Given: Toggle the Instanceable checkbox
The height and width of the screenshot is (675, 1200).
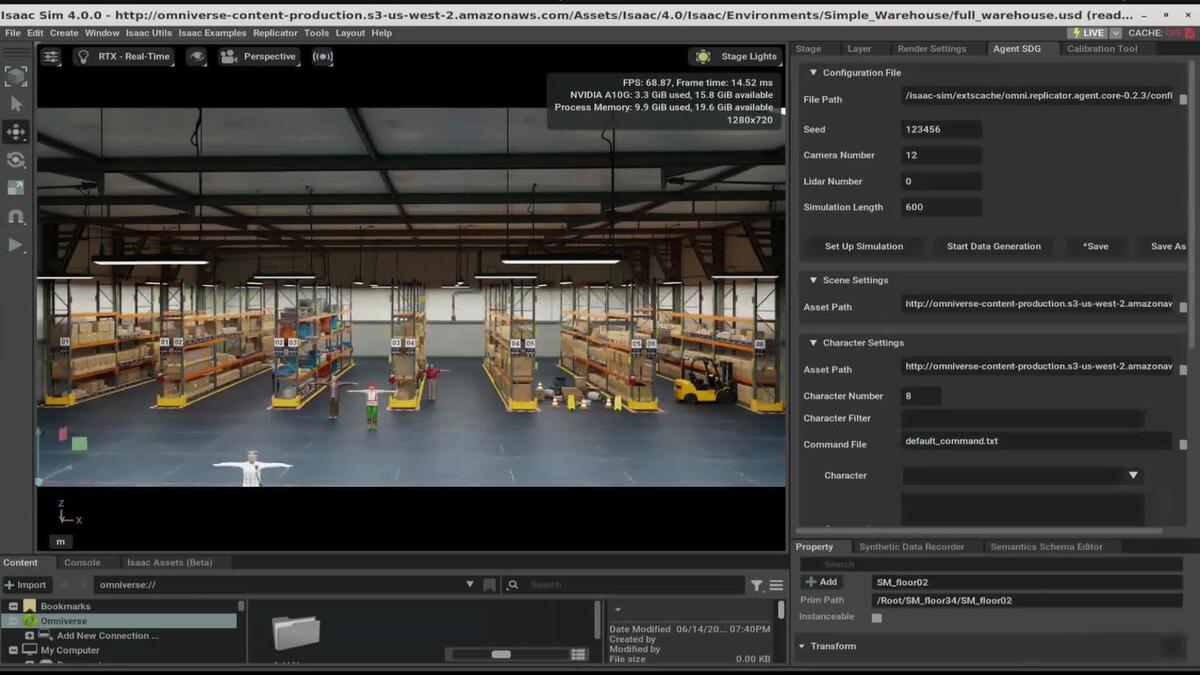Looking at the screenshot, I should coord(877,618).
